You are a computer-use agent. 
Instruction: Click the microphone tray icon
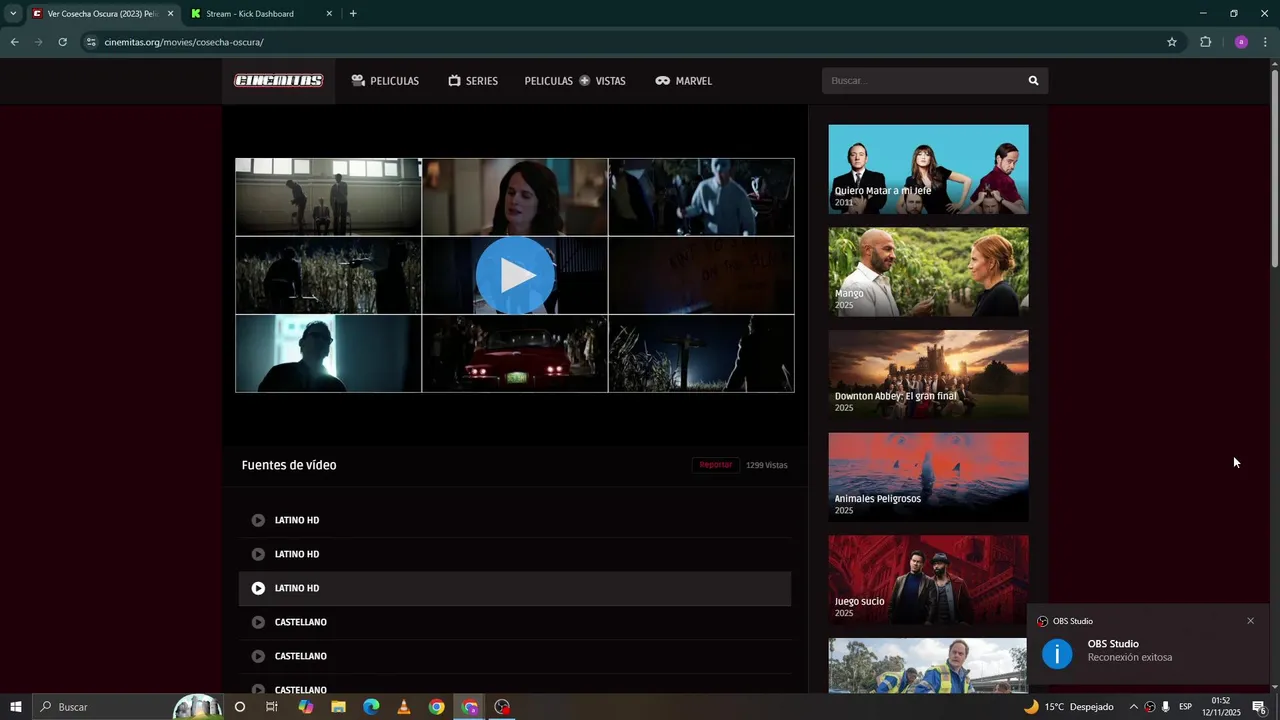tap(1166, 707)
